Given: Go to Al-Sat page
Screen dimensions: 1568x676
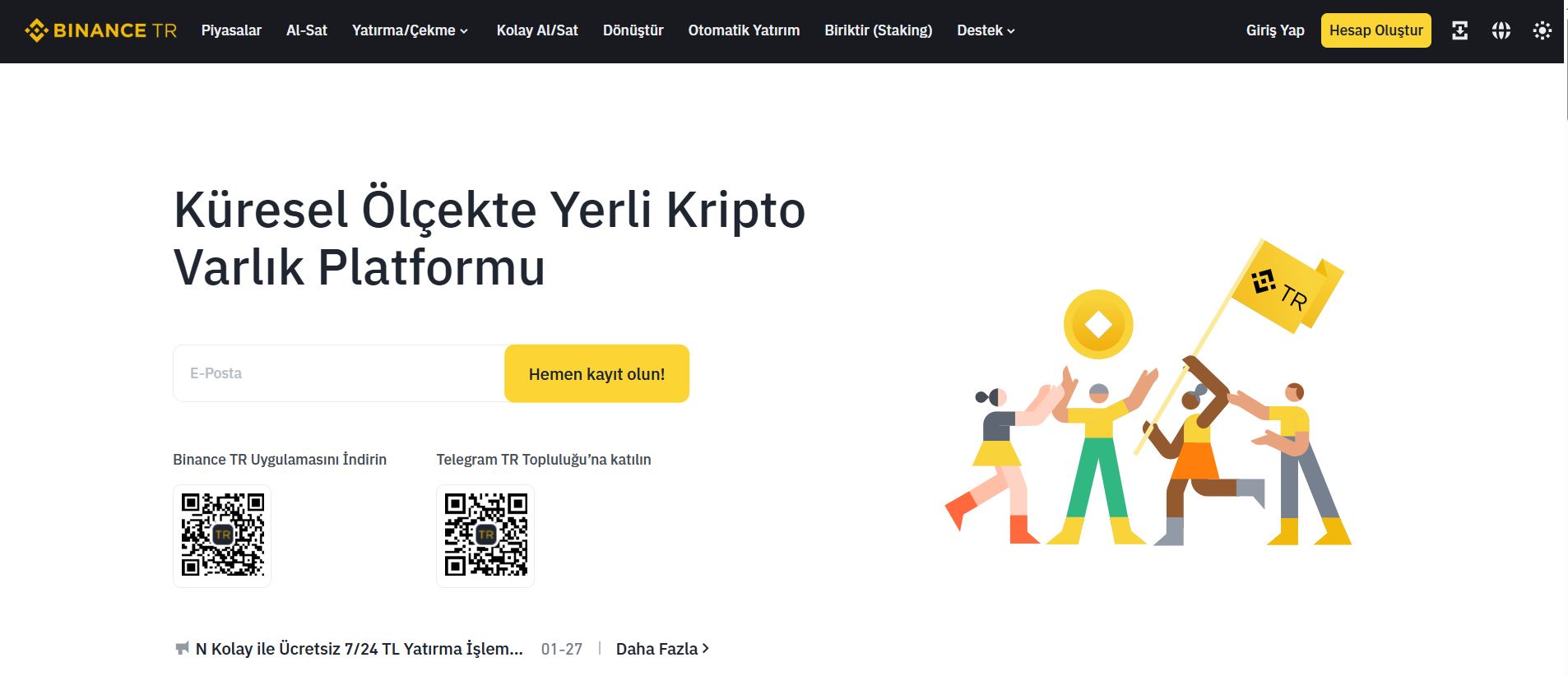Looking at the screenshot, I should coord(307,30).
